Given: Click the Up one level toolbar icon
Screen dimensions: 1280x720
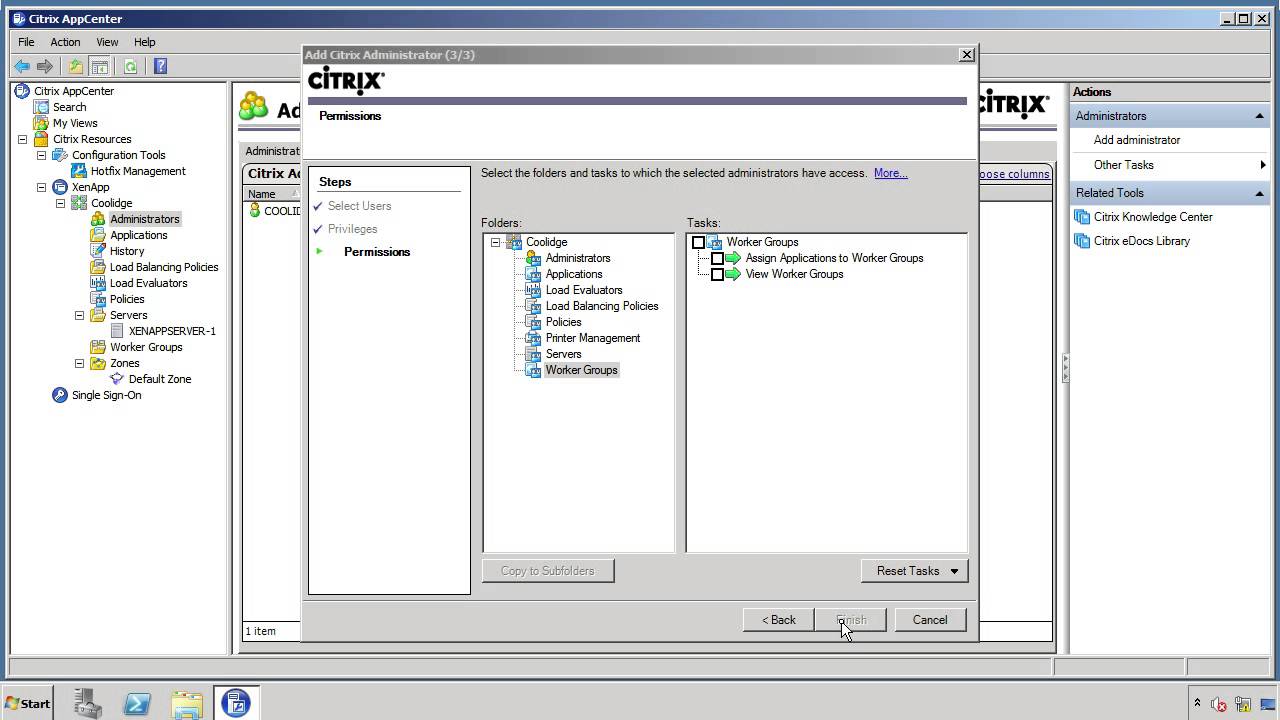Looking at the screenshot, I should tap(76, 66).
